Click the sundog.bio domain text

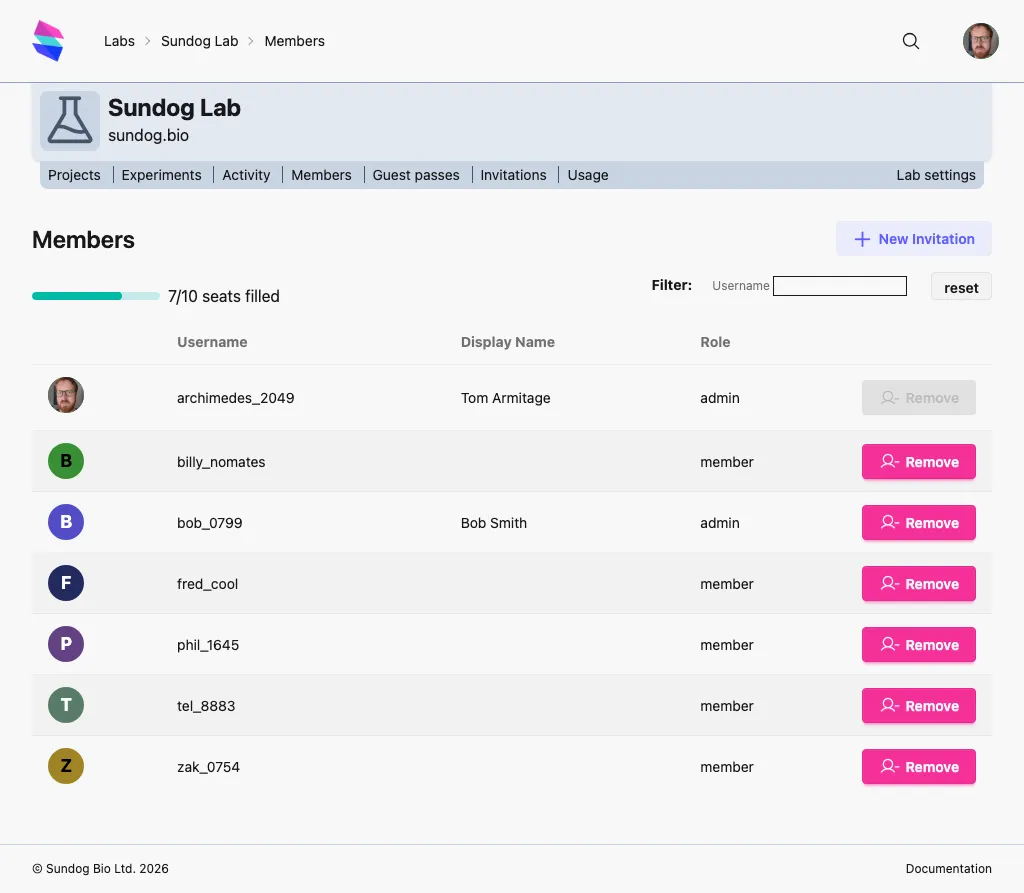tap(148, 135)
